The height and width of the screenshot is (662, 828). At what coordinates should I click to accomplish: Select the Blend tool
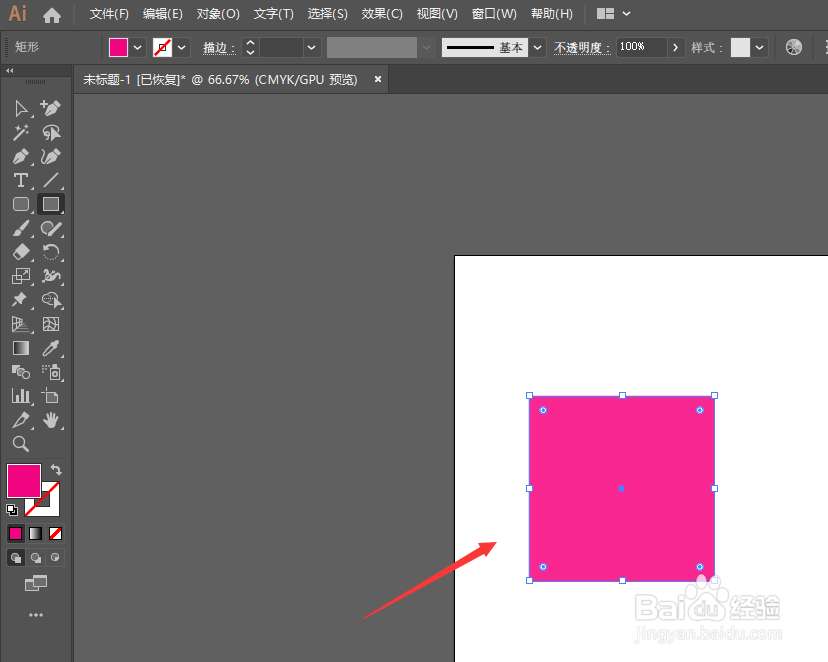point(21,372)
